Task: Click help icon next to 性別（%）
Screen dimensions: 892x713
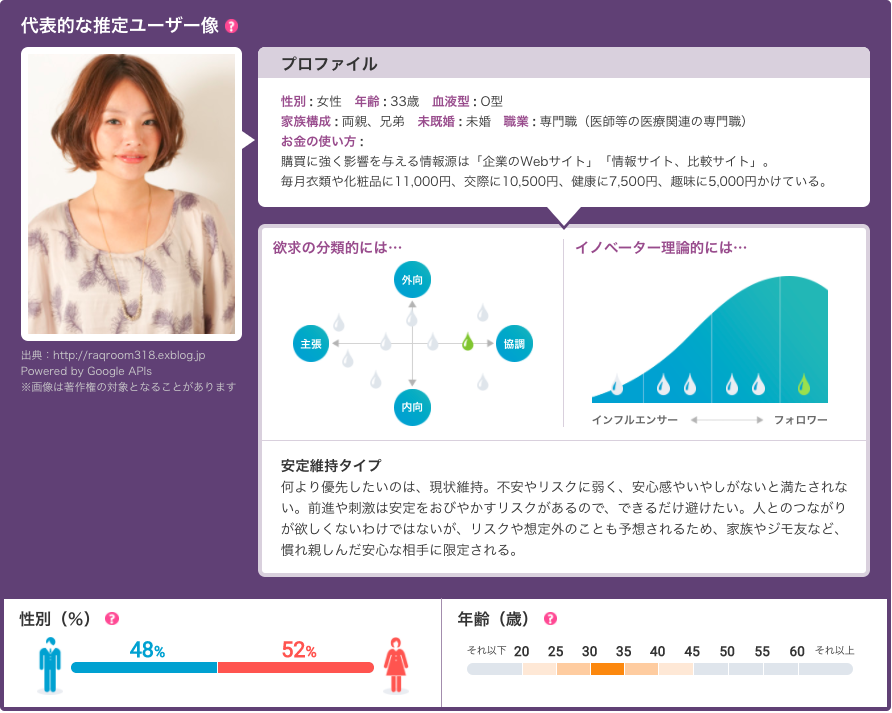Action: (112, 619)
